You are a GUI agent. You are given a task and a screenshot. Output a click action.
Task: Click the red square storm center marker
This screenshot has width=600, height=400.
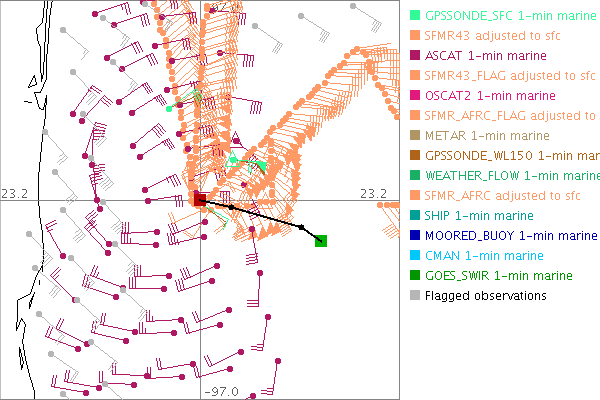point(200,200)
